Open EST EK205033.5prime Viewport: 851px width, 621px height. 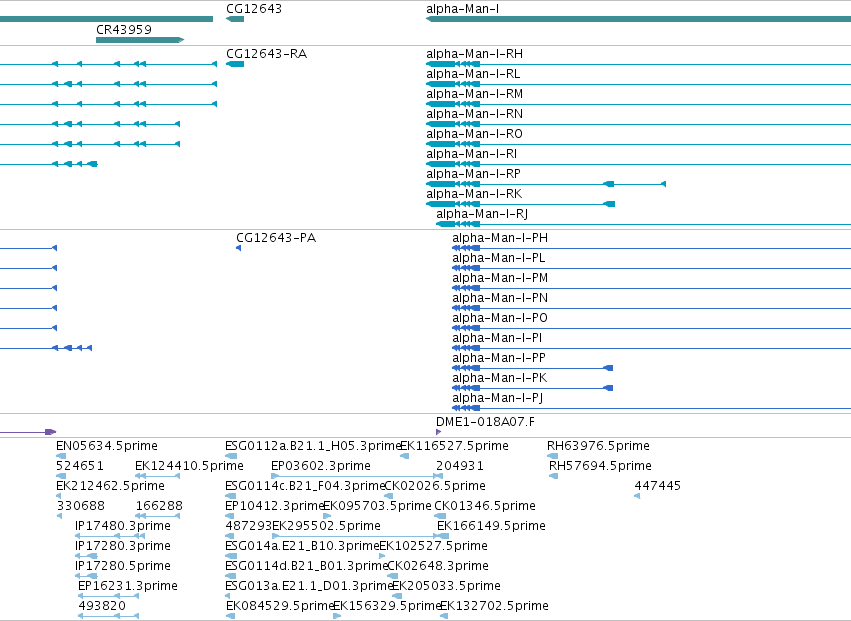point(397,596)
